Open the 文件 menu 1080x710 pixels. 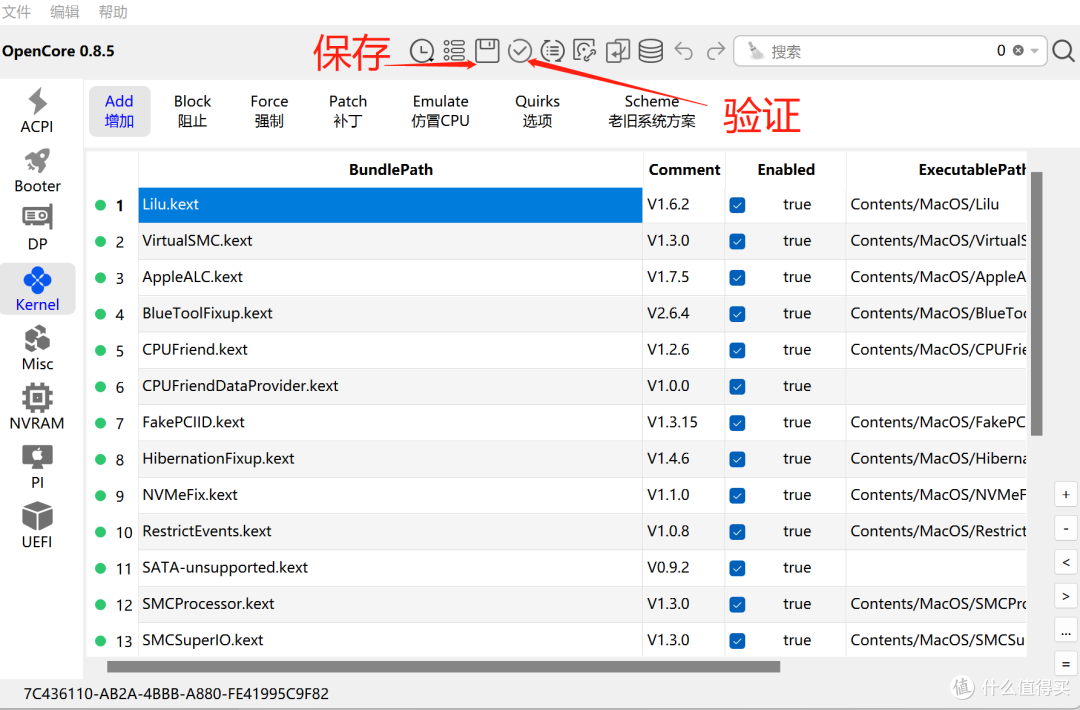click(17, 12)
